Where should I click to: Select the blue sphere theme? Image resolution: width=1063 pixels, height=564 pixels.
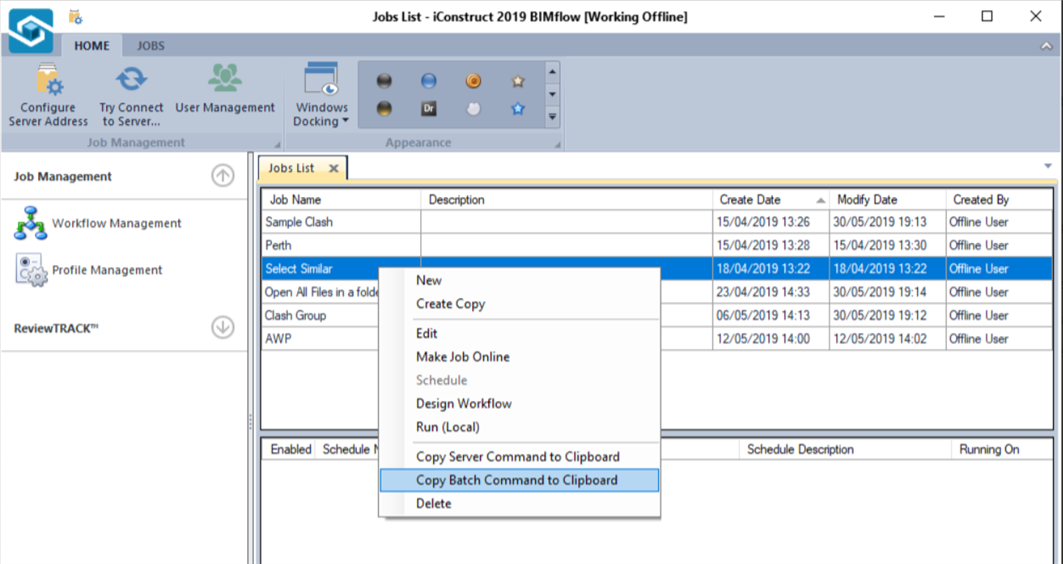coord(428,81)
